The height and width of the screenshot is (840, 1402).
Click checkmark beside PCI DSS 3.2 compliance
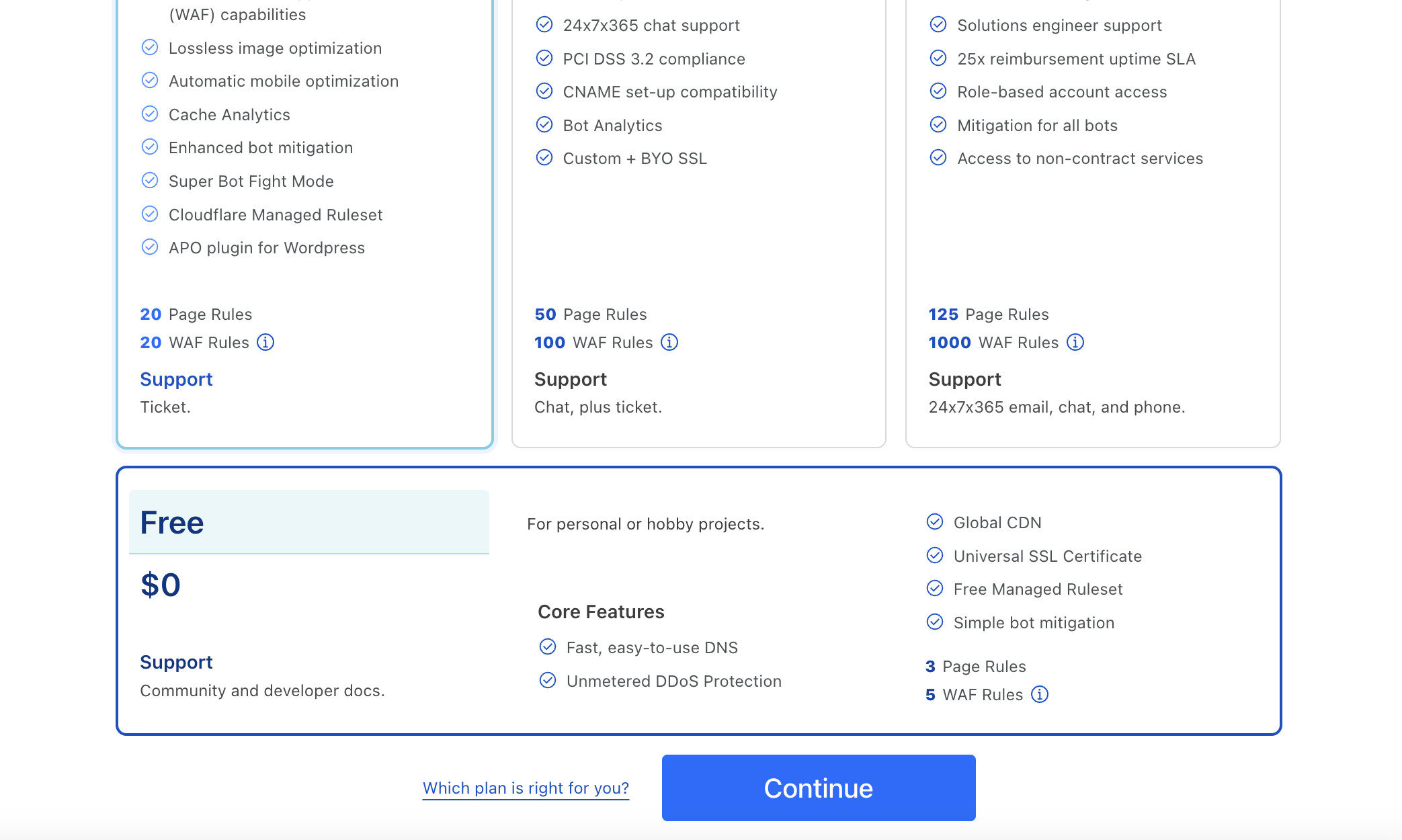click(x=544, y=58)
